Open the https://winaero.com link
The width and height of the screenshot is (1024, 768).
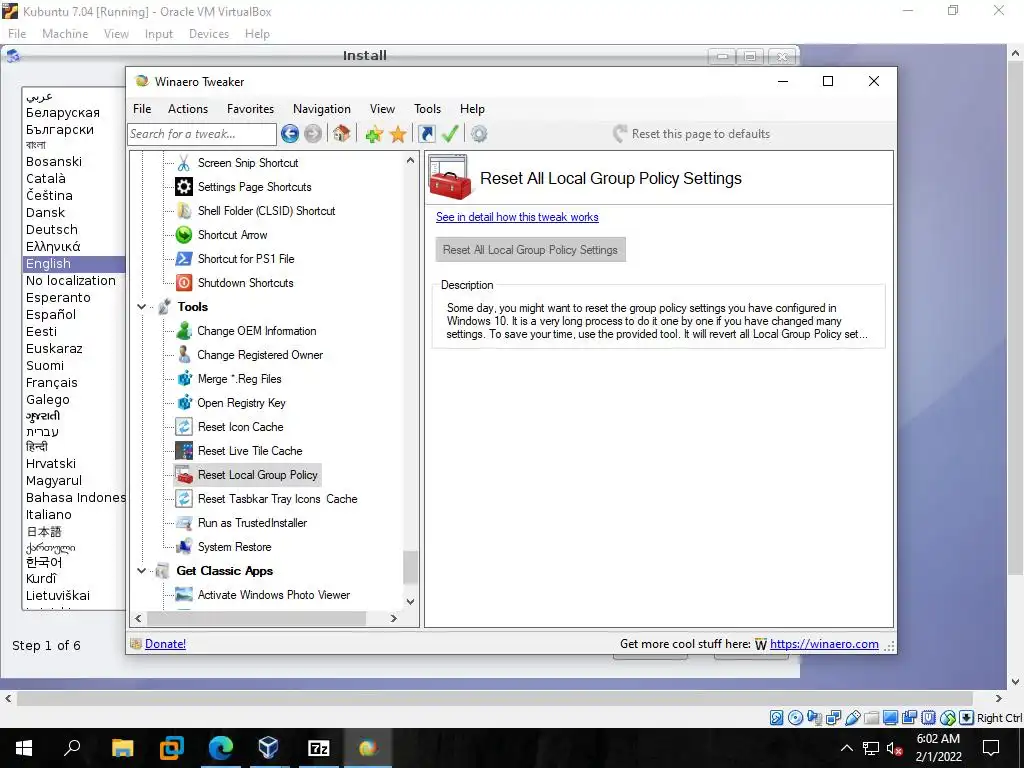pos(824,644)
